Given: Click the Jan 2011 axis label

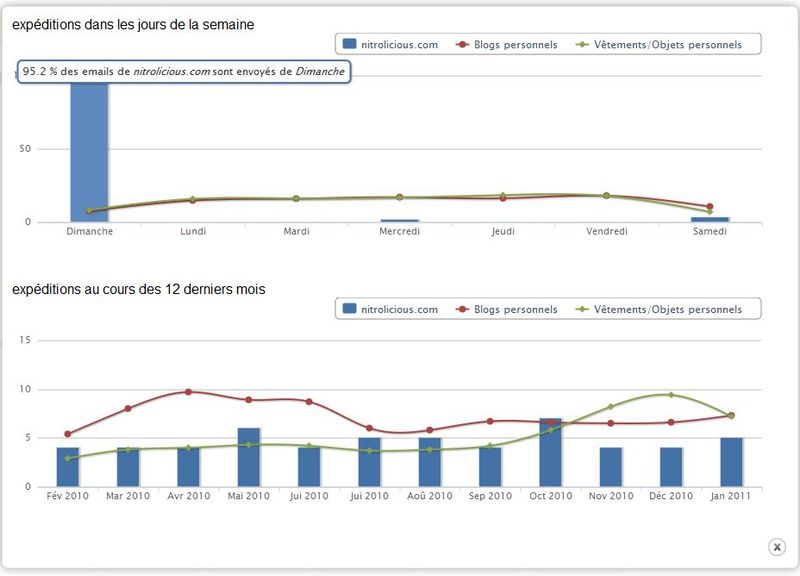Looking at the screenshot, I should pyautogui.click(x=731, y=496).
